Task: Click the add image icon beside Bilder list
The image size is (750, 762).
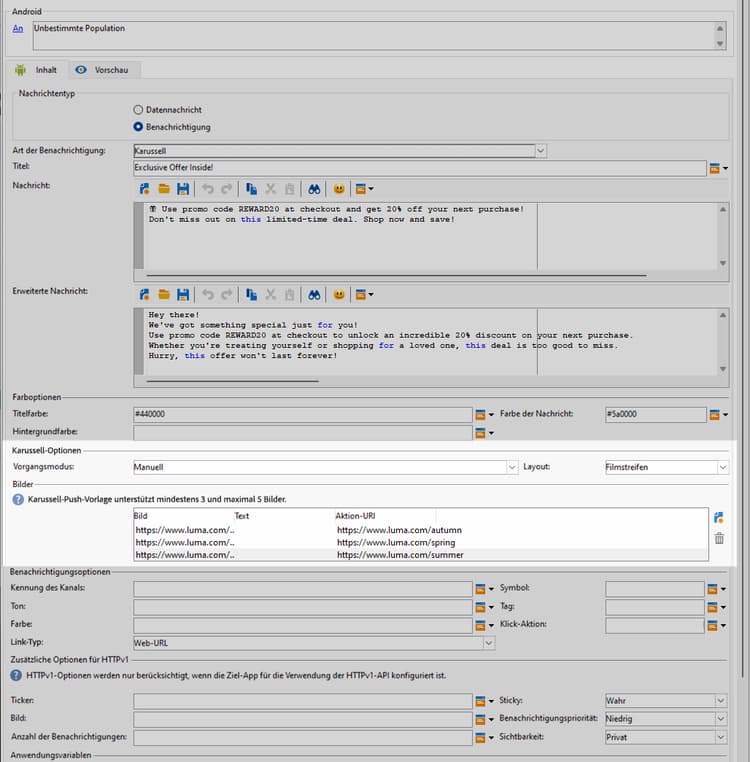Action: (x=719, y=517)
